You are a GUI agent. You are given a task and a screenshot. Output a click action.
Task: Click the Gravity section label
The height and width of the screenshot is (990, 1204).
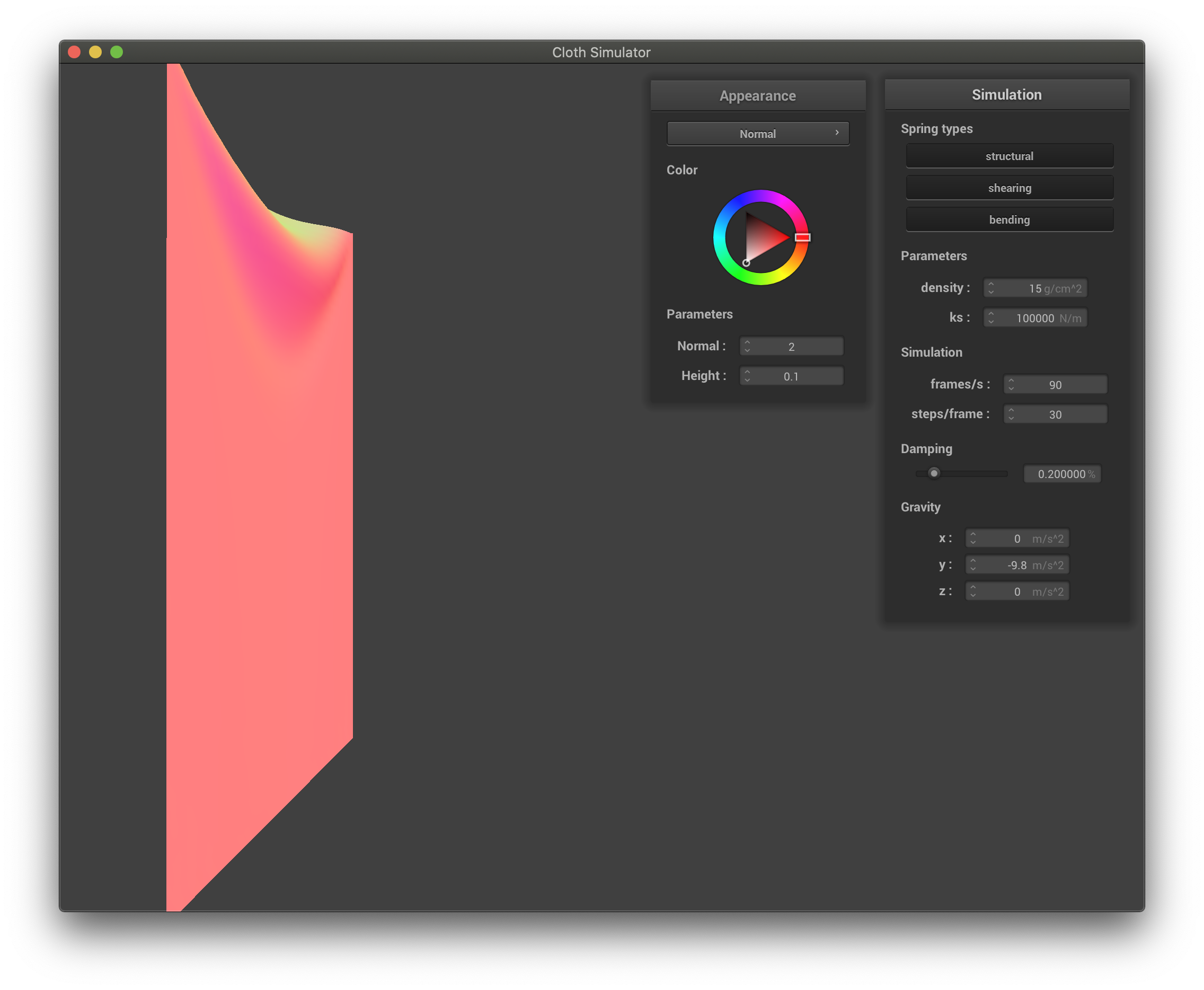click(920, 507)
